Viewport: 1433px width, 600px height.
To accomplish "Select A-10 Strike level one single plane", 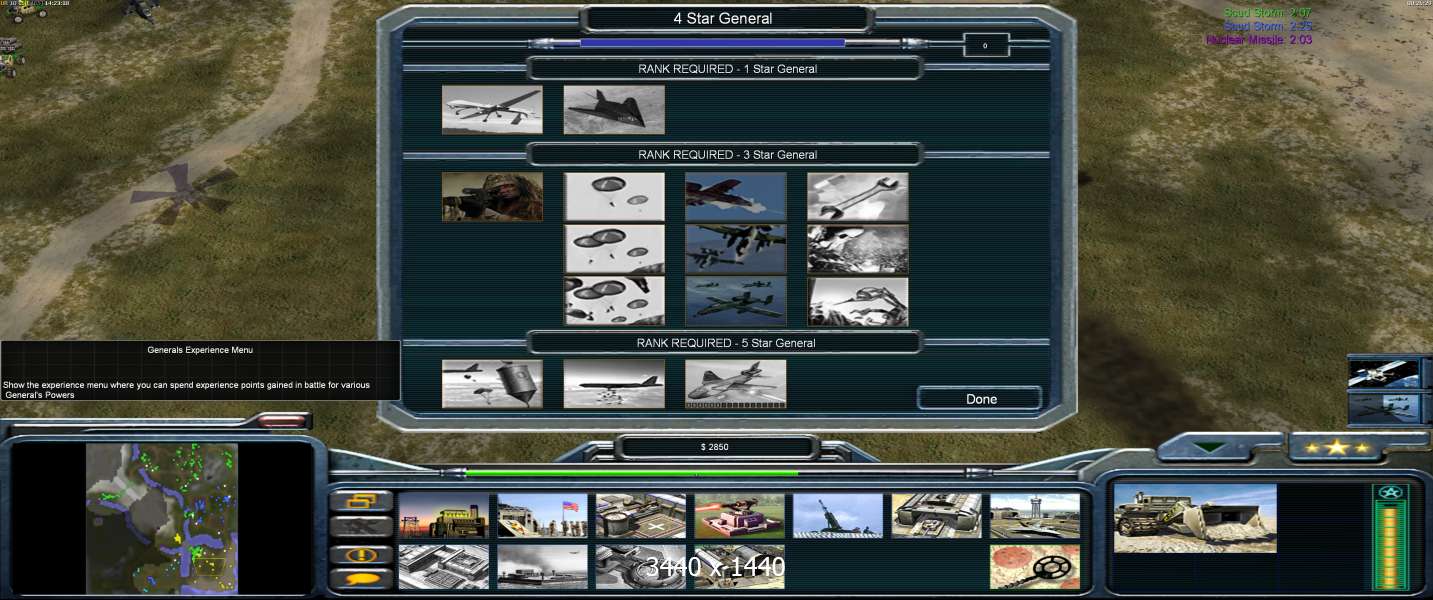I will point(736,197).
